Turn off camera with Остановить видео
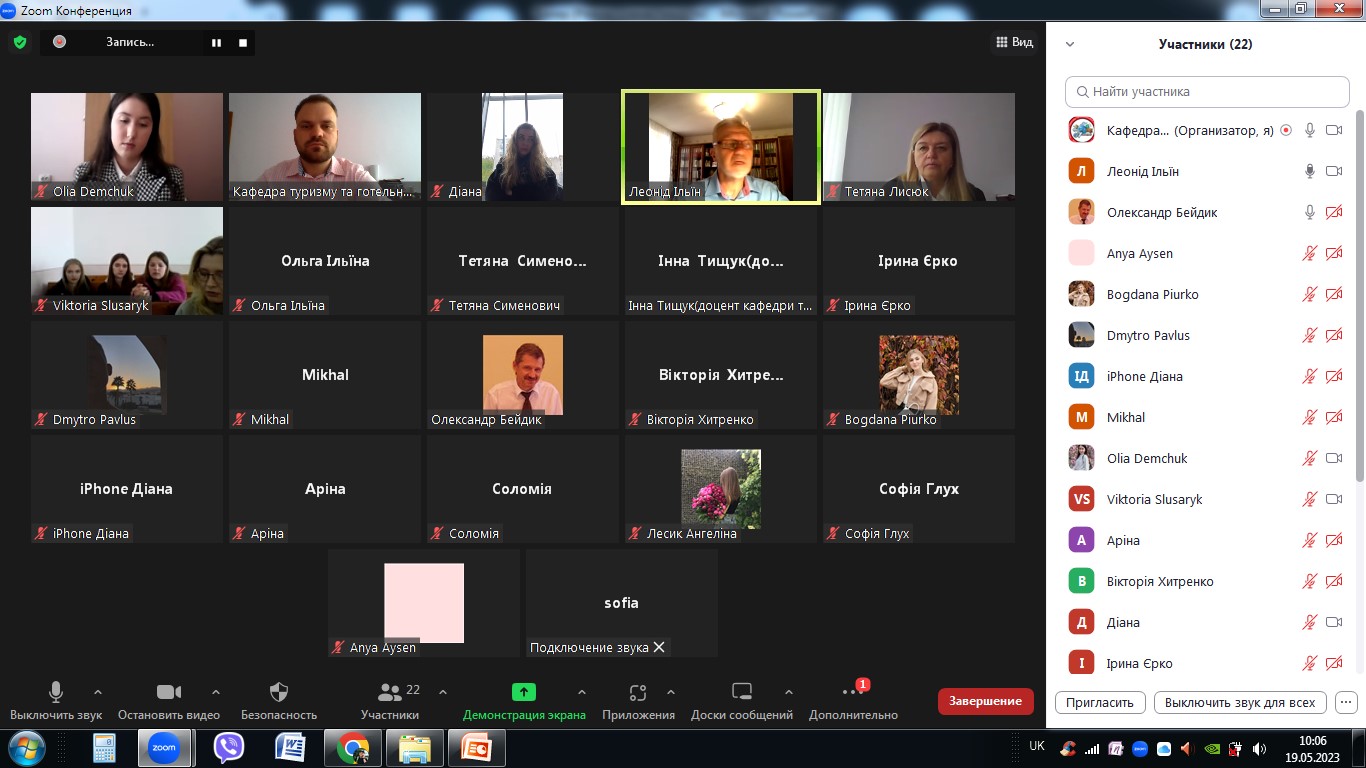 pyautogui.click(x=169, y=692)
